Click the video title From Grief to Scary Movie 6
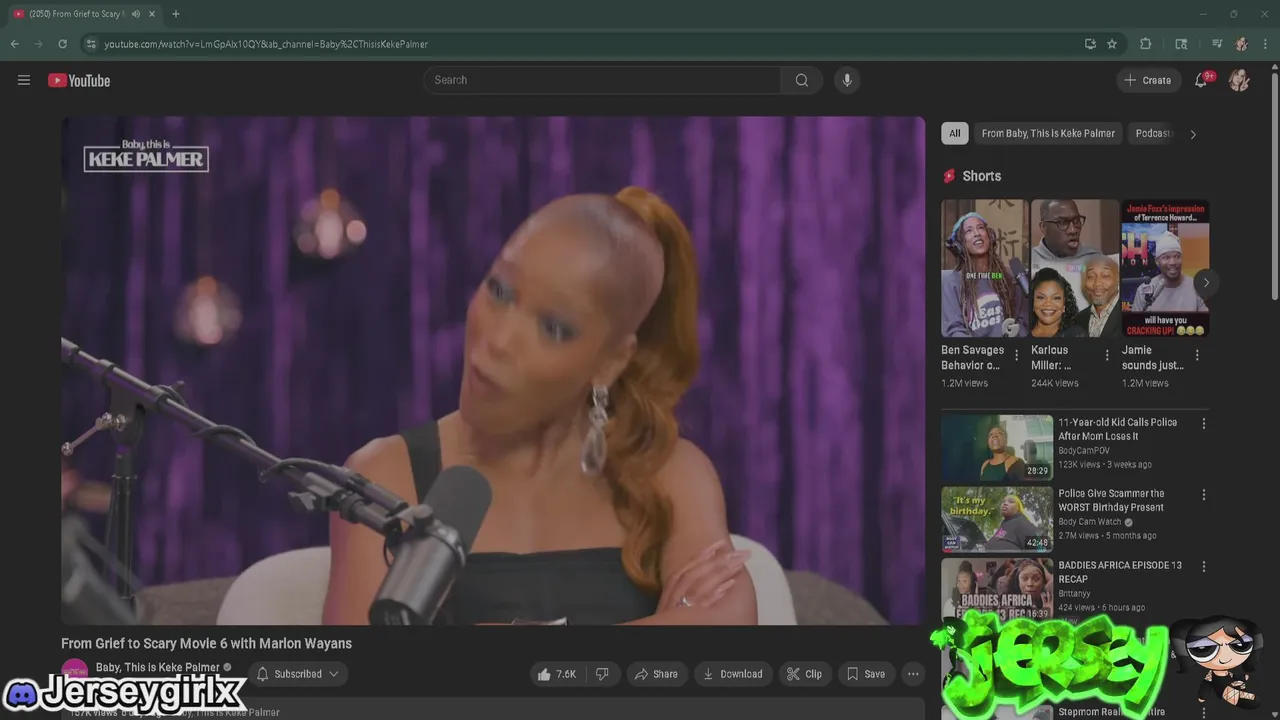Image resolution: width=1280 pixels, height=720 pixels. pyautogui.click(x=207, y=643)
